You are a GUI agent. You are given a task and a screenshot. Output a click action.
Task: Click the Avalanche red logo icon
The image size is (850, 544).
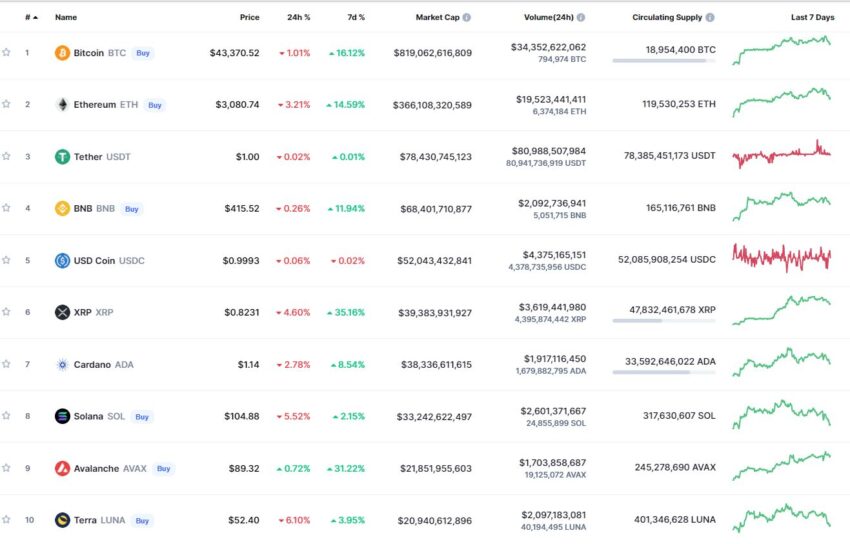pyautogui.click(x=62, y=468)
